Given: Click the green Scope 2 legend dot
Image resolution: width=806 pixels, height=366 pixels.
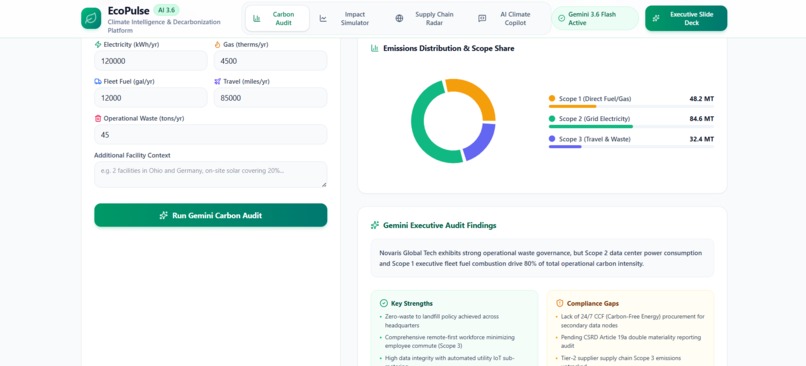Looking at the screenshot, I should [552, 119].
